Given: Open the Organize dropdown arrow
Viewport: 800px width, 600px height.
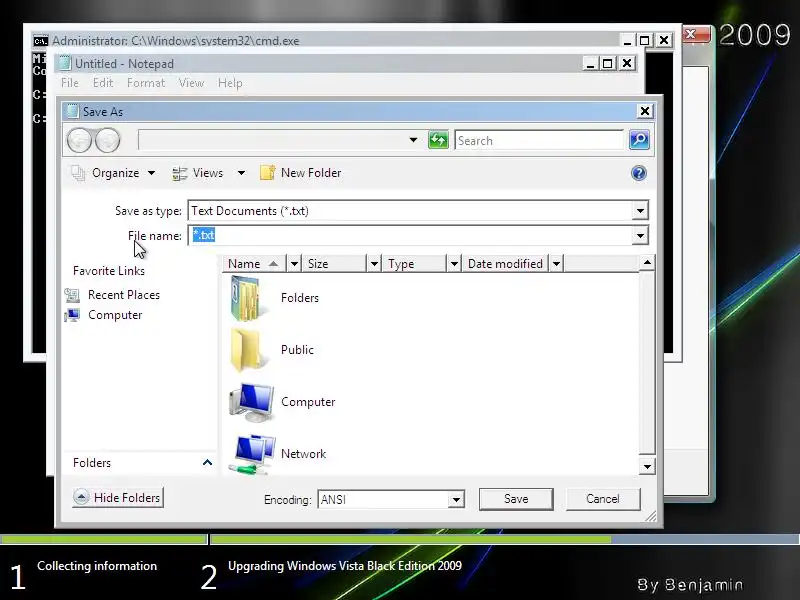Looking at the screenshot, I should [152, 173].
